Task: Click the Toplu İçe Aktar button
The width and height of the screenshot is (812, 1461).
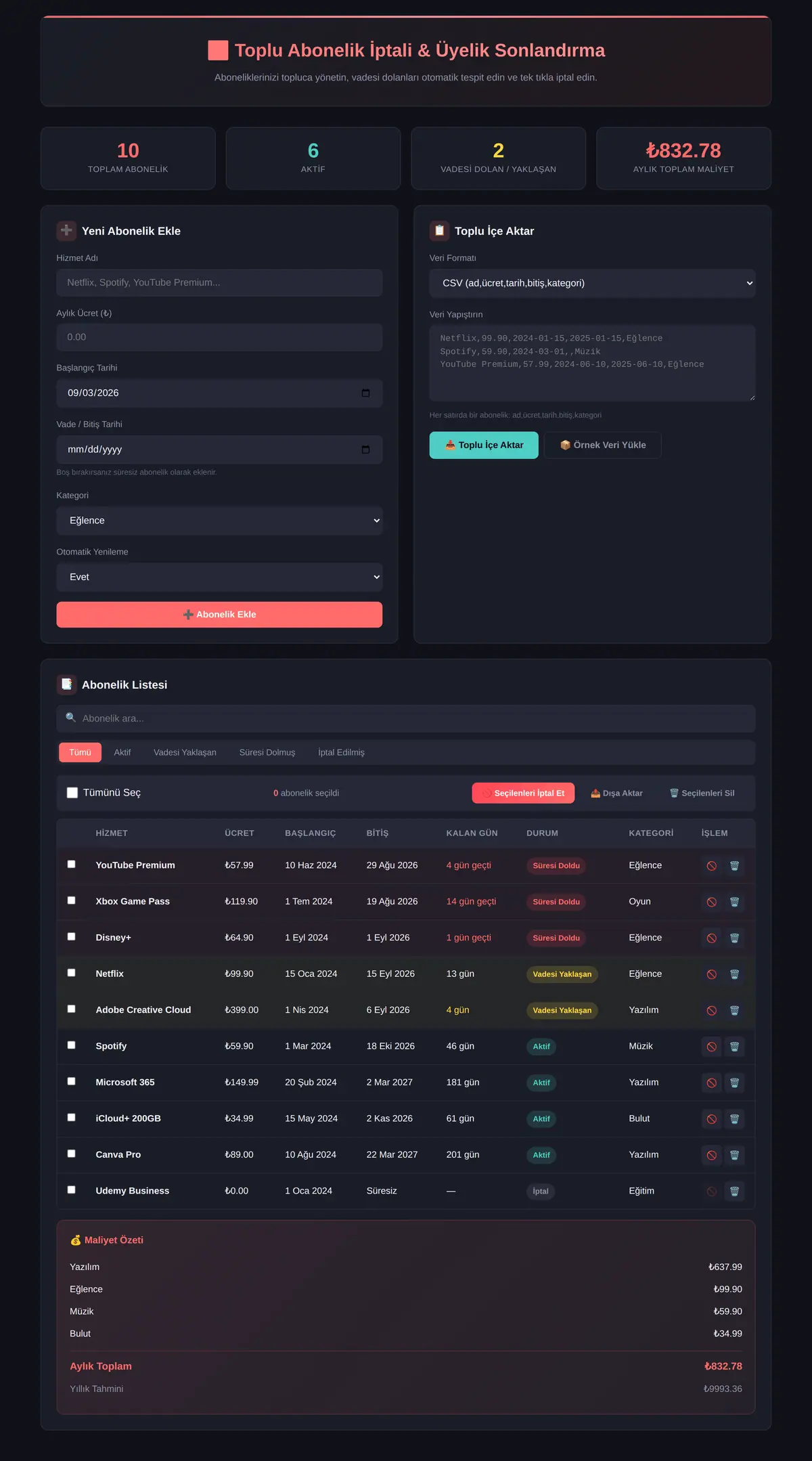Action: (484, 445)
